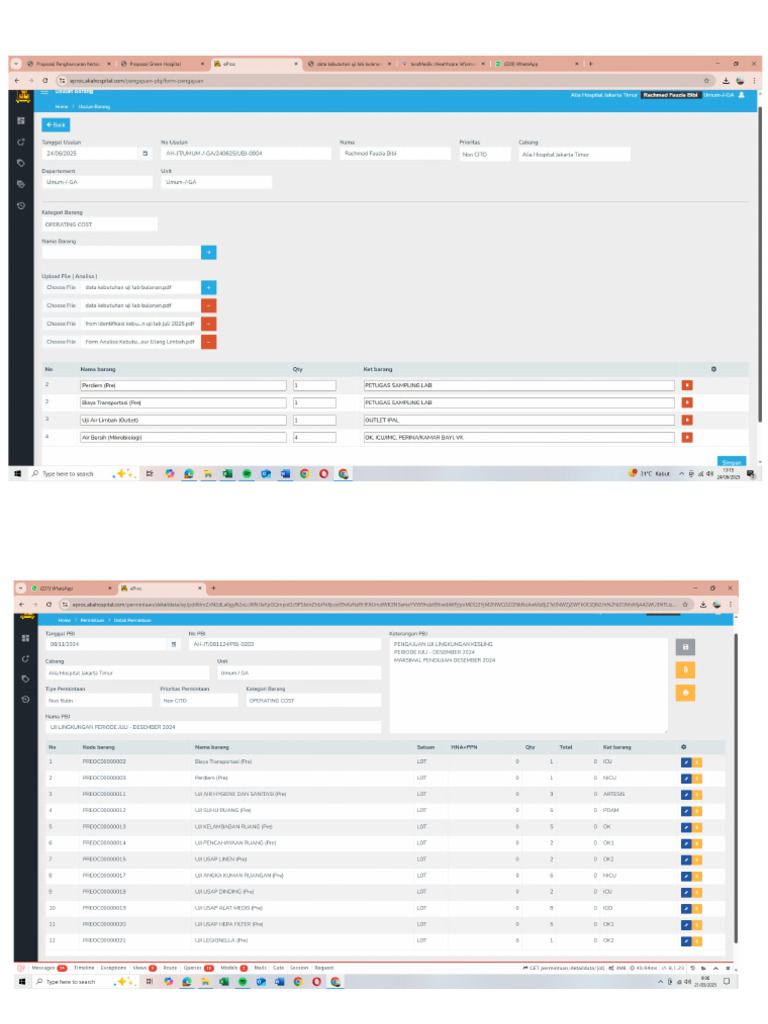Open the Prioritas Permintaan field showing Non CITO
The image size is (768, 1024).
(199, 700)
